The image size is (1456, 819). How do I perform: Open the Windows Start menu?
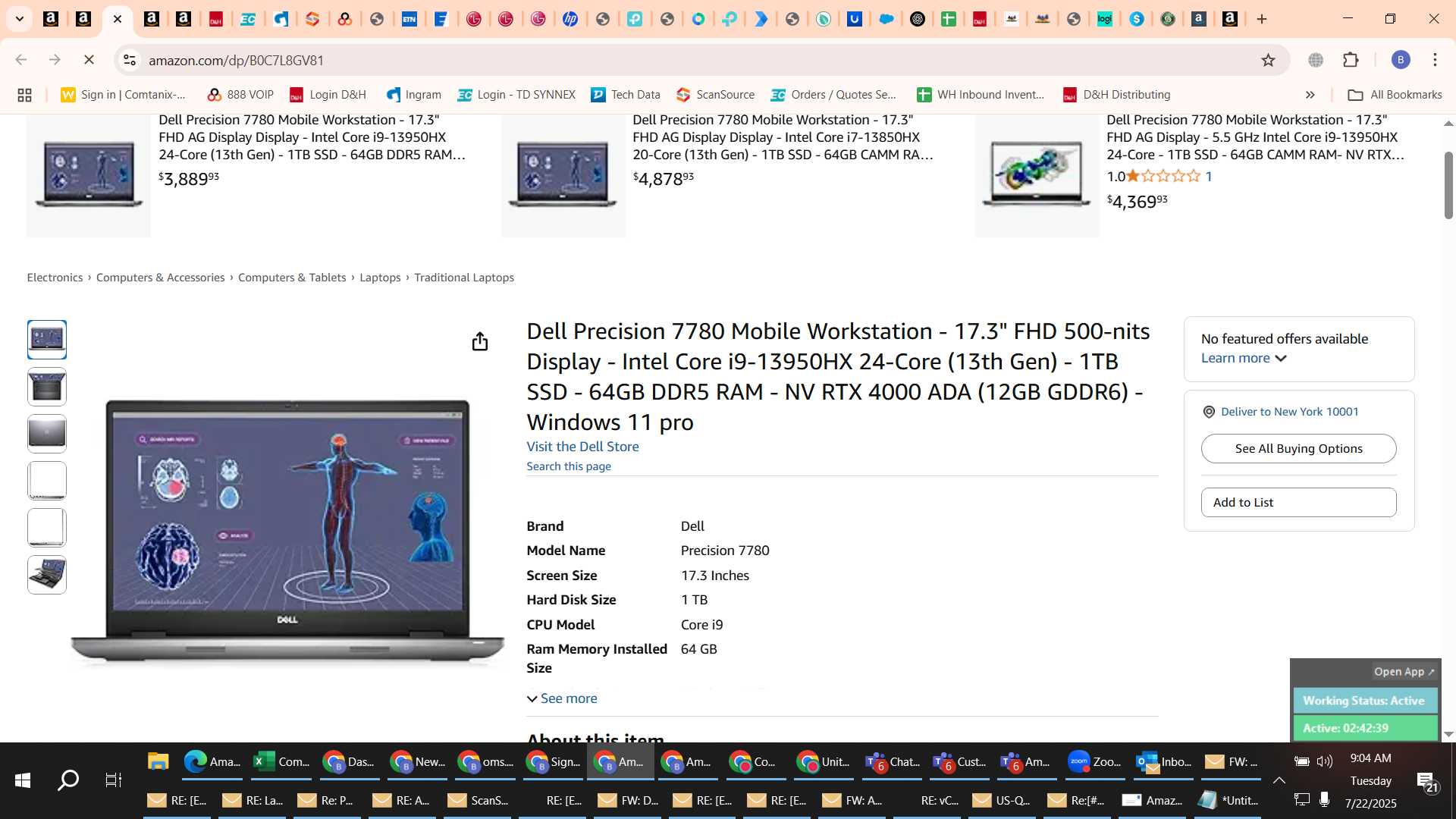coord(23,780)
